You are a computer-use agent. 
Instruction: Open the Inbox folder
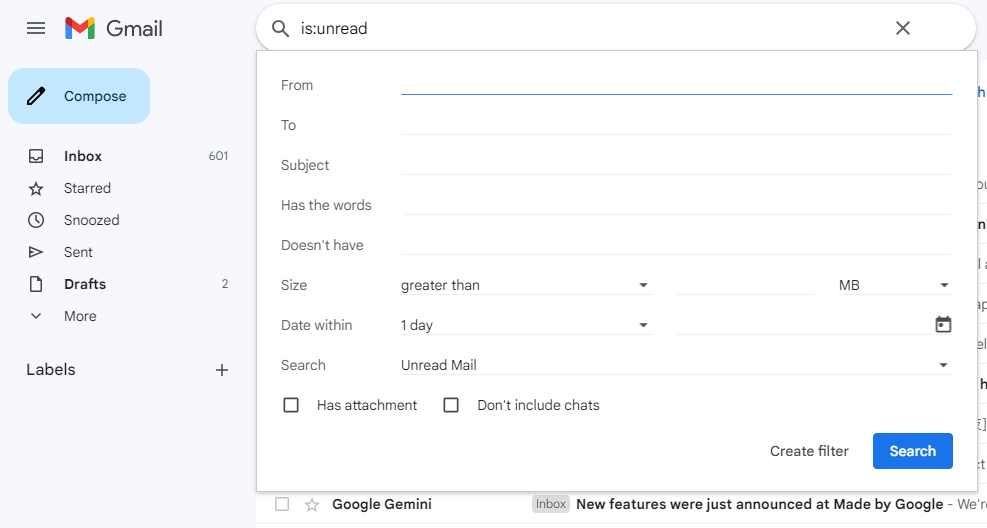point(82,156)
